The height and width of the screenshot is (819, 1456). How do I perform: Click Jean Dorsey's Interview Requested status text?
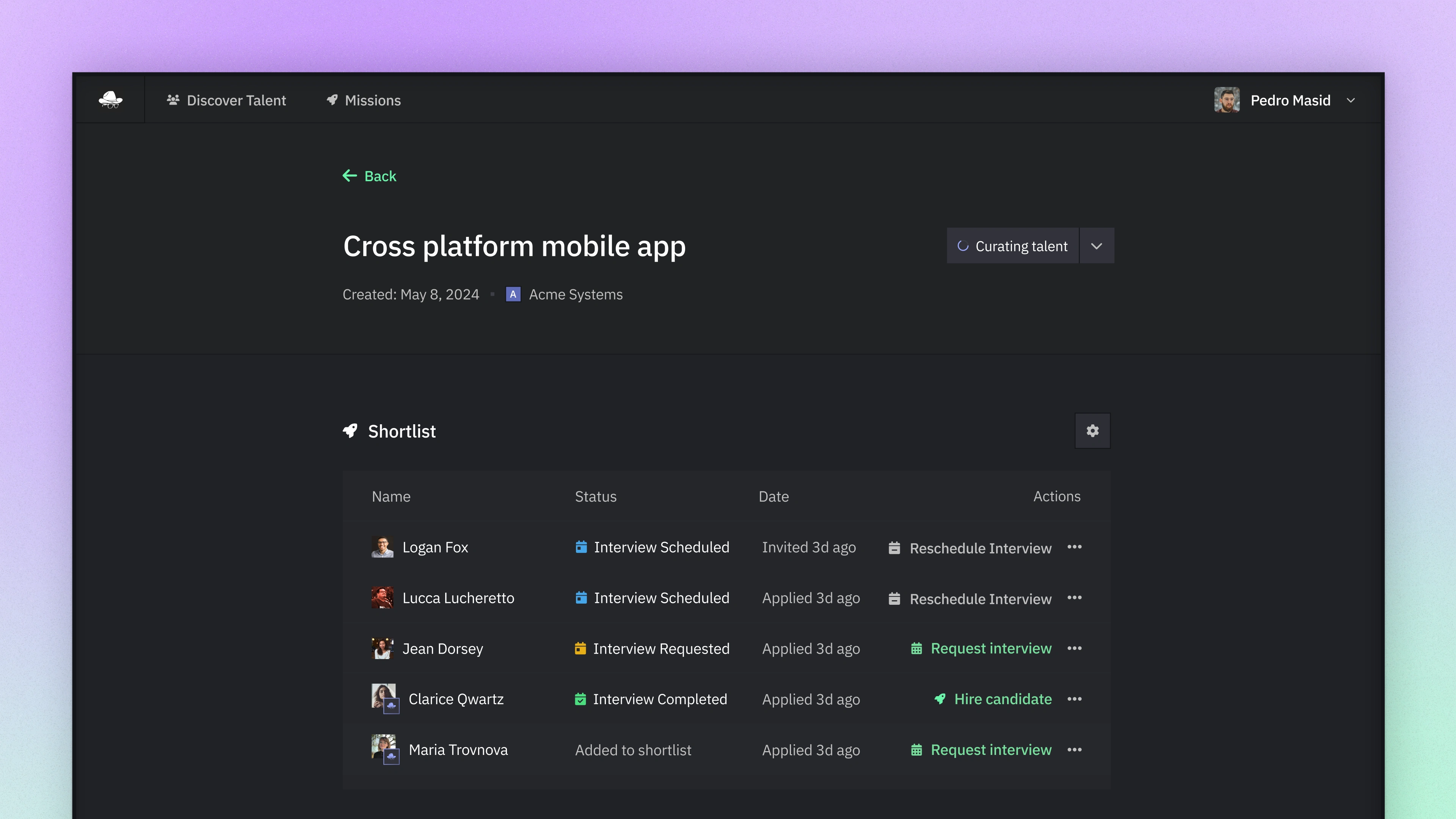[x=661, y=648]
